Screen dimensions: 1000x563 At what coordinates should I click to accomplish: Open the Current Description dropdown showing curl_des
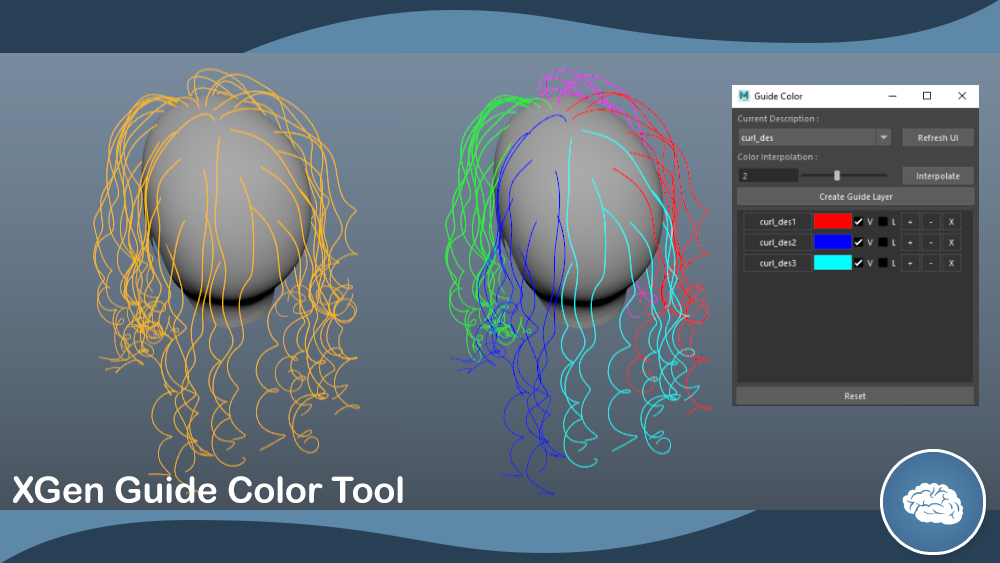814,138
